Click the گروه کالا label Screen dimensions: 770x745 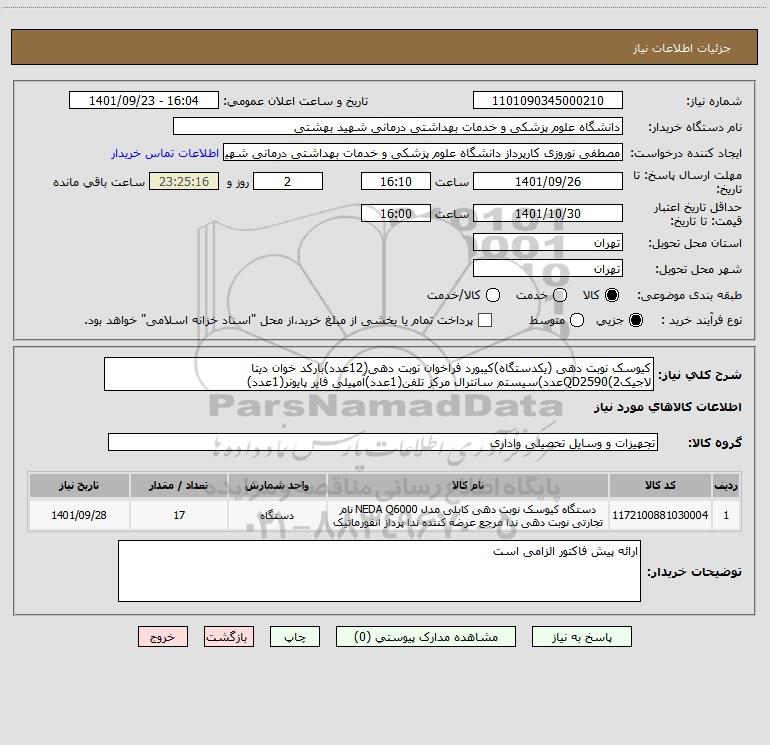pyautogui.click(x=715, y=442)
